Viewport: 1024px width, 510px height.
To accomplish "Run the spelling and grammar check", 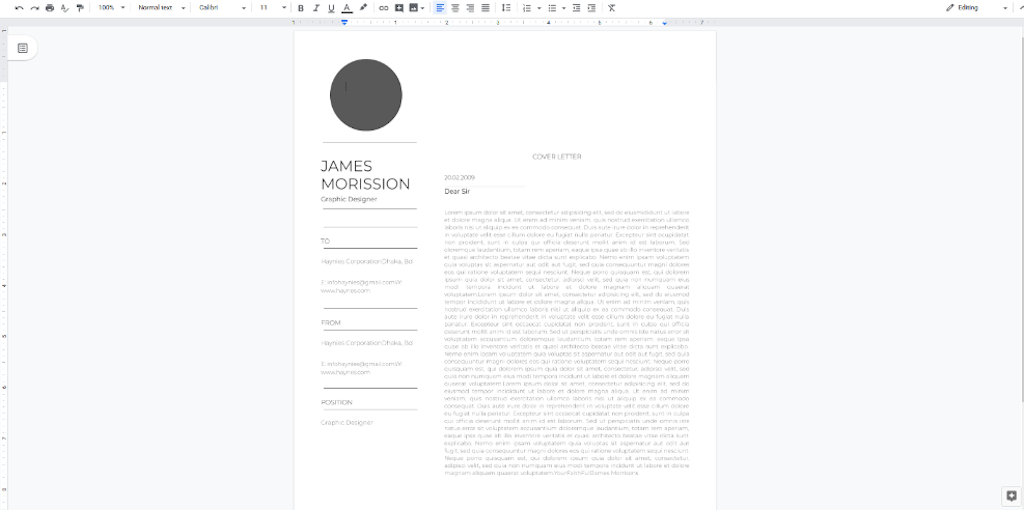I will (x=65, y=8).
